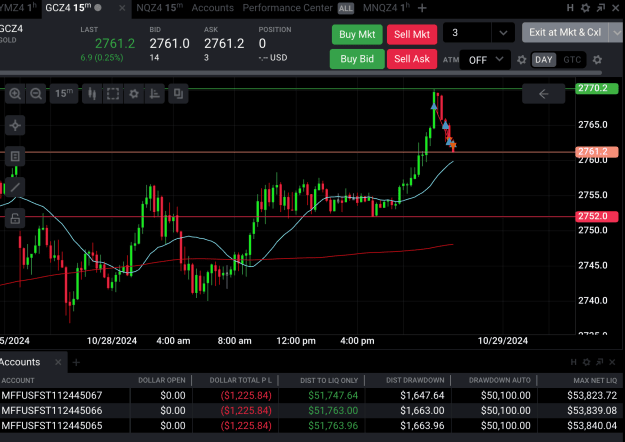
Task: Click the Buy Mkt button
Action: pos(357,34)
